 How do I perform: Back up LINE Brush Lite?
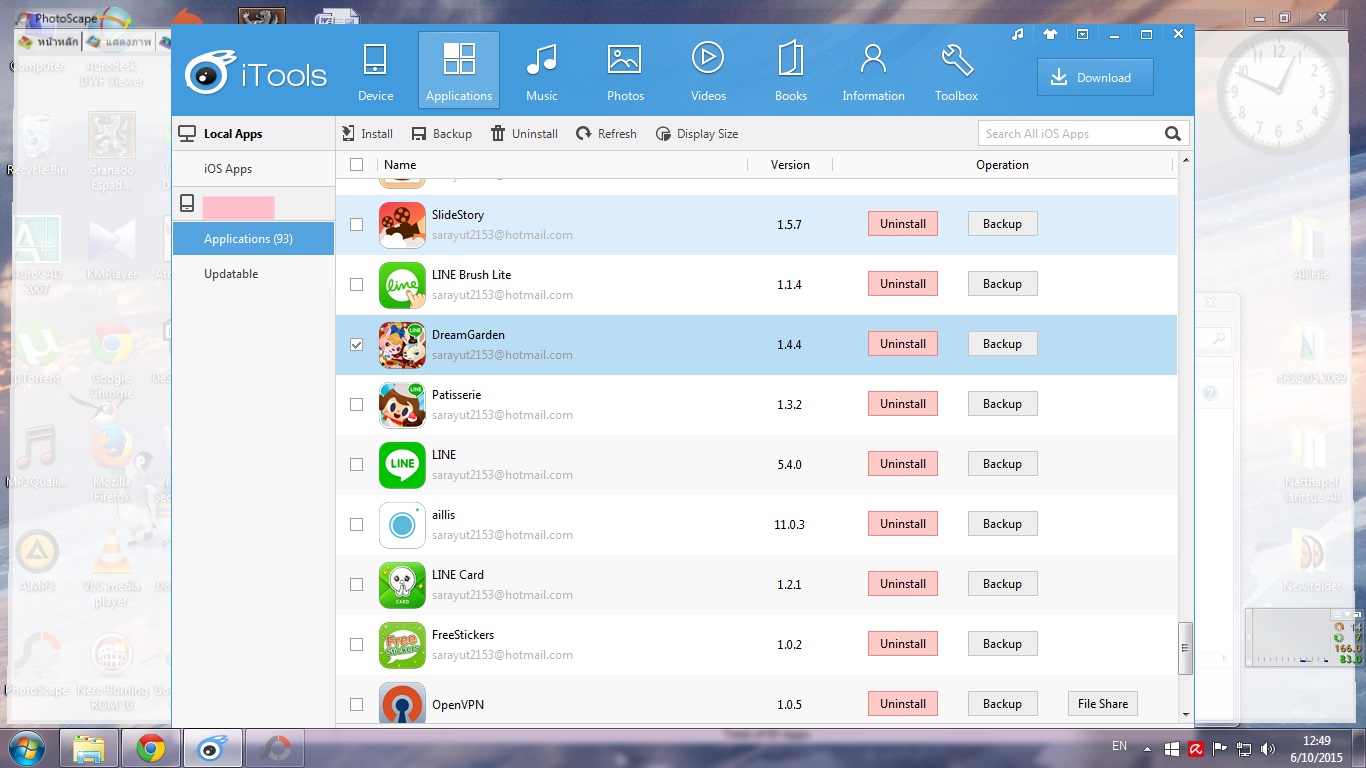(1002, 284)
